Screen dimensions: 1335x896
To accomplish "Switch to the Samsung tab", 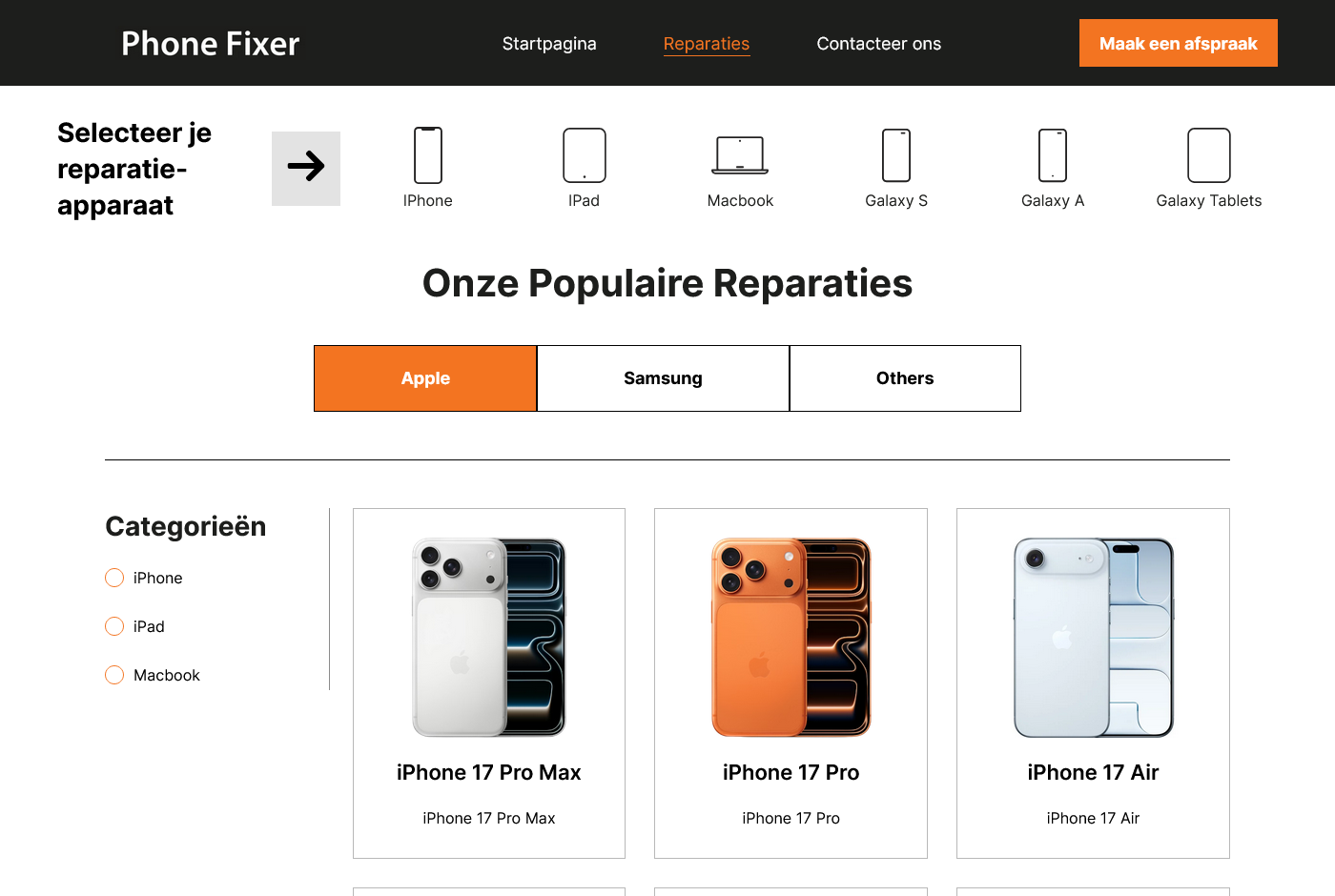I will coord(663,378).
